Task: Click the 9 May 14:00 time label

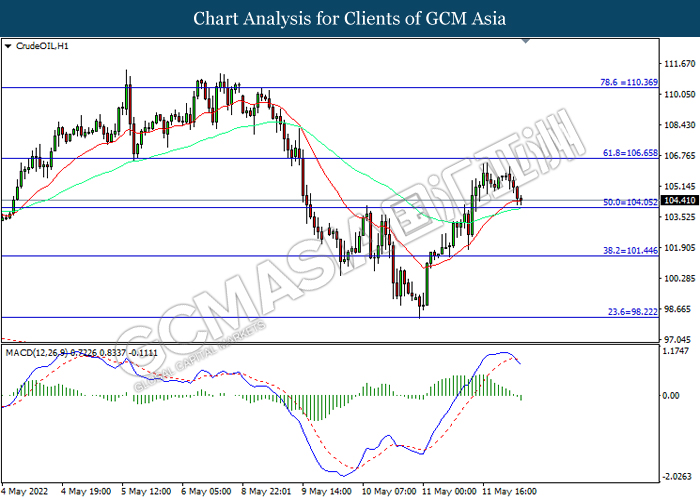Action: [327, 492]
